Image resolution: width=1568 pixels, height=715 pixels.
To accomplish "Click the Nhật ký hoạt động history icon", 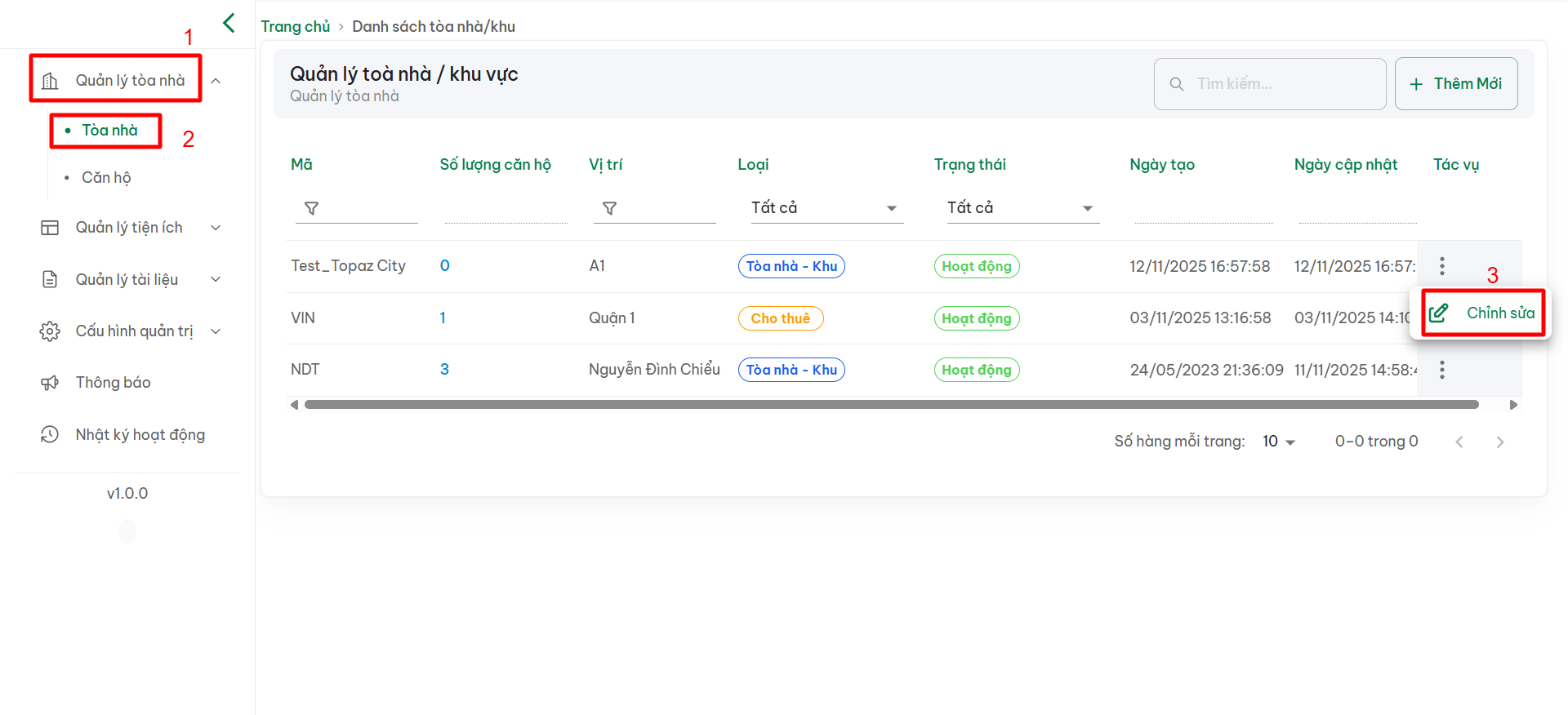I will coord(50,435).
